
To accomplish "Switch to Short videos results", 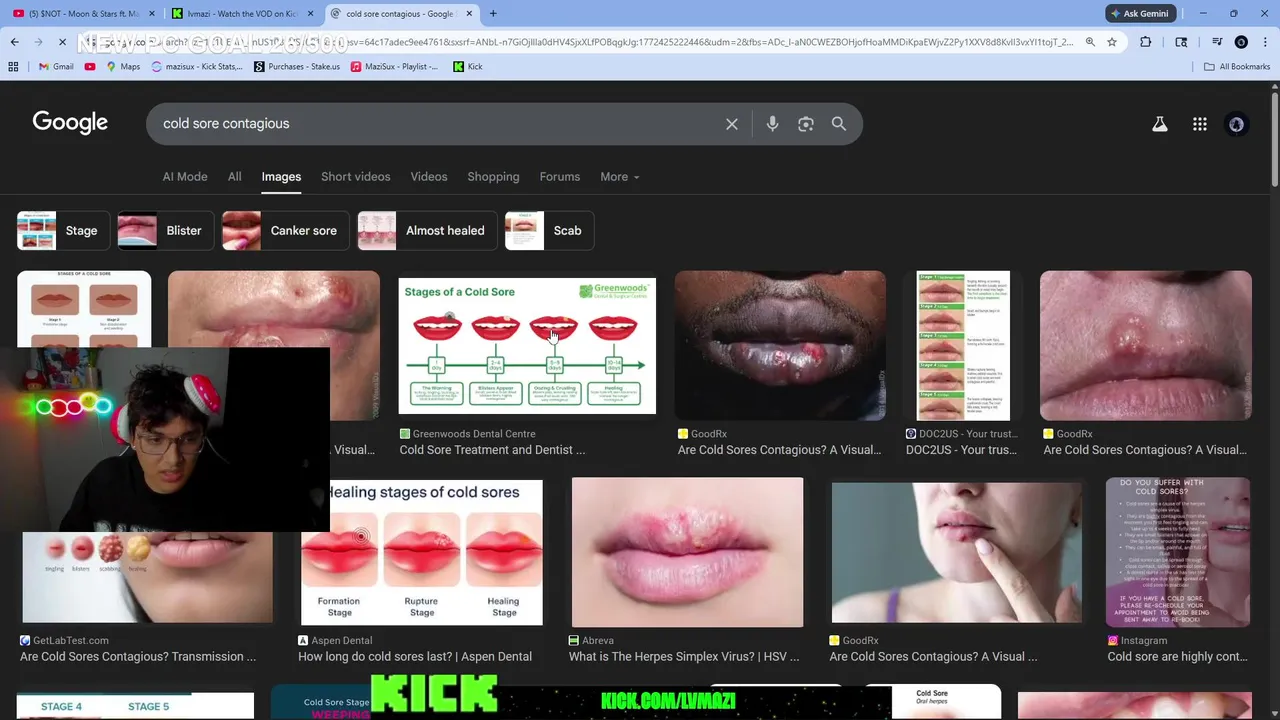I will click(x=356, y=176).
